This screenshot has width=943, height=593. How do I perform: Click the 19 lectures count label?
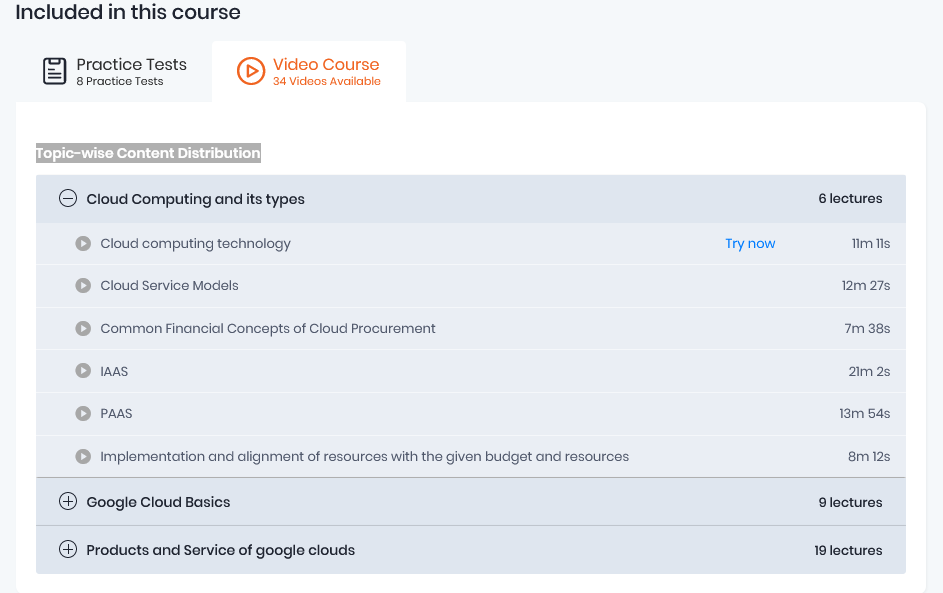coord(848,550)
